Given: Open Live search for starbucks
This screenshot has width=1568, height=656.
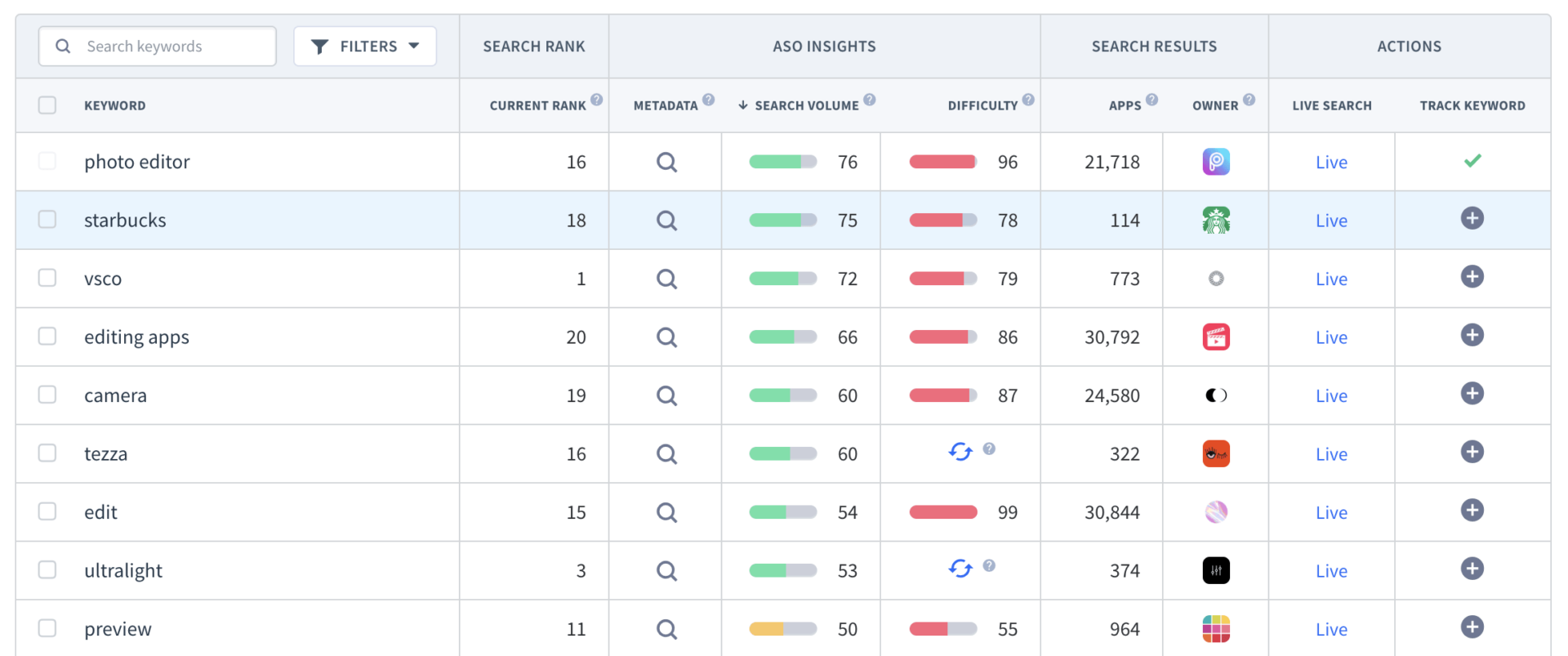Looking at the screenshot, I should coord(1331,221).
